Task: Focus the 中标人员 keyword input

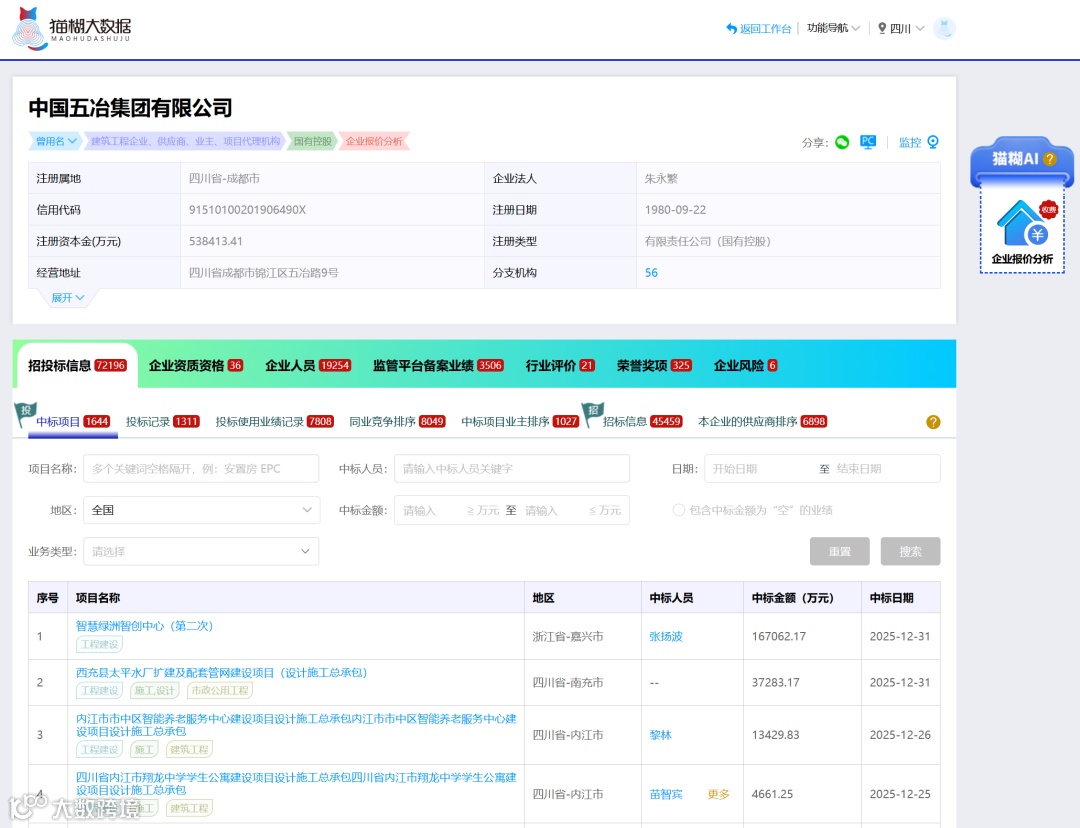Action: 512,468
